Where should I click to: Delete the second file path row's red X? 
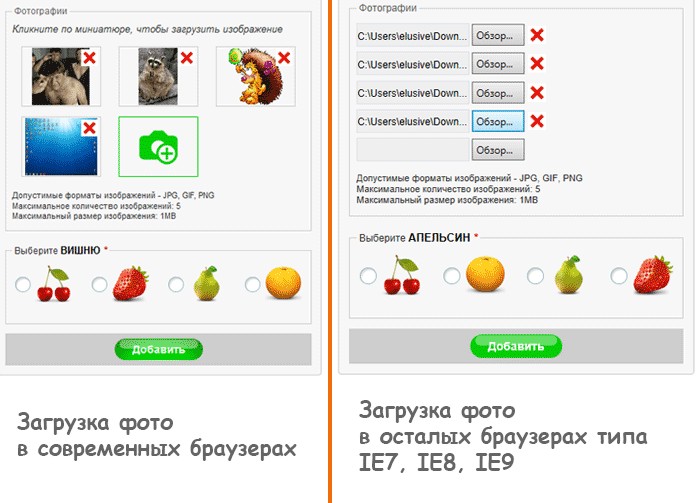(x=537, y=63)
